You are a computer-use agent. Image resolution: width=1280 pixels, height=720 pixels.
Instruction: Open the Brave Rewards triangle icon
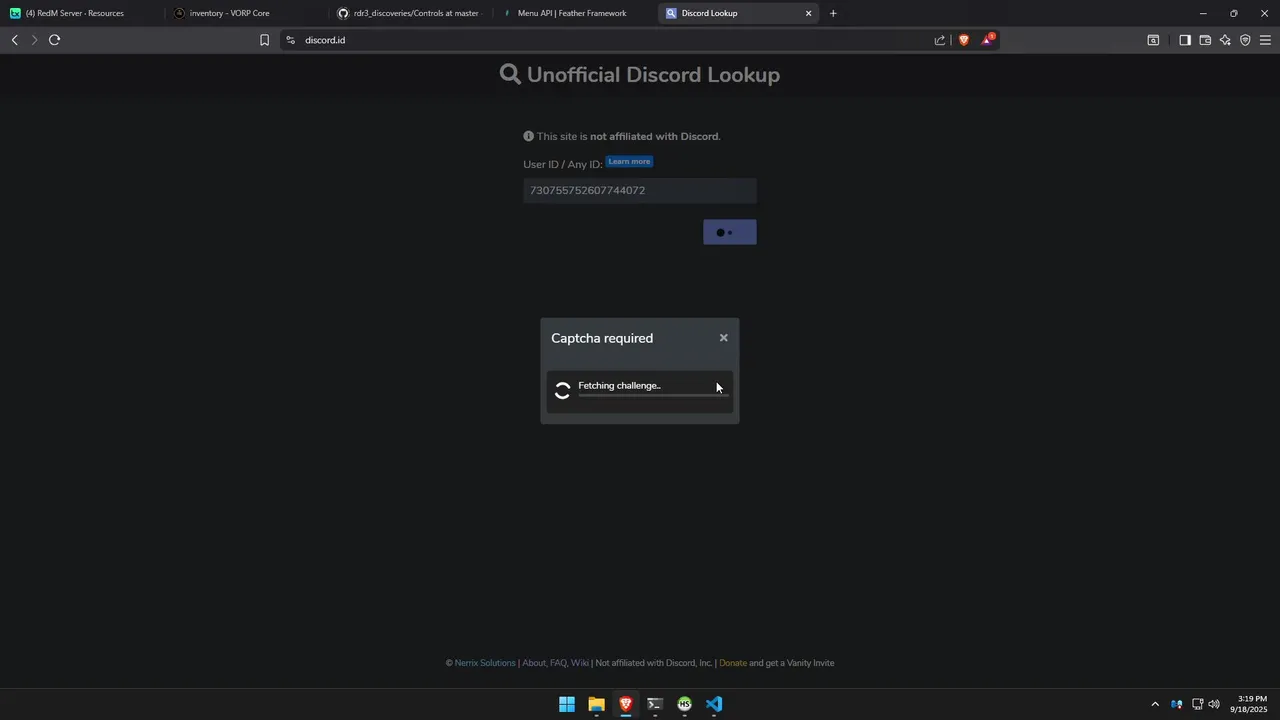point(987,40)
